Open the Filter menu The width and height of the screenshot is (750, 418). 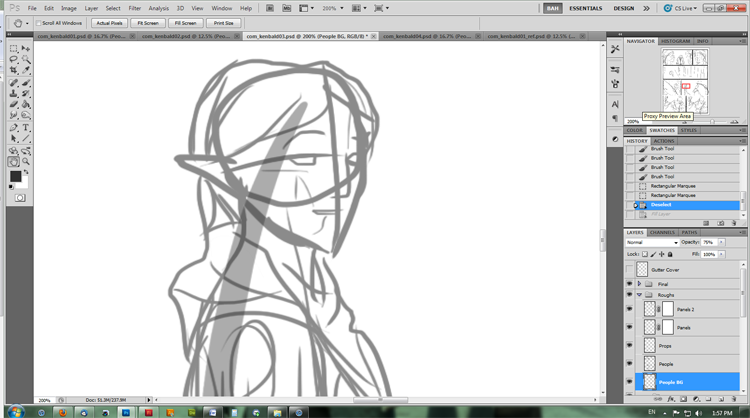click(134, 8)
